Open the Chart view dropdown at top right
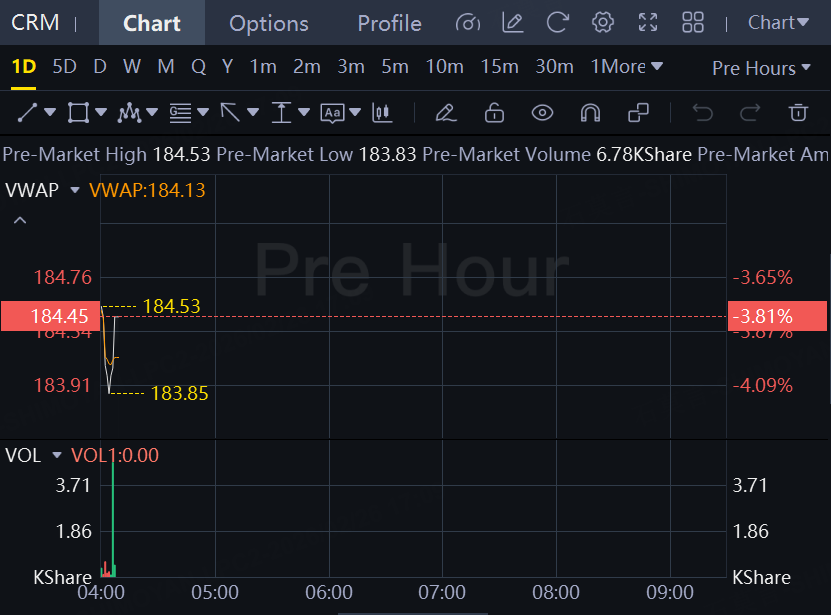This screenshot has height=615, width=831. (778, 22)
